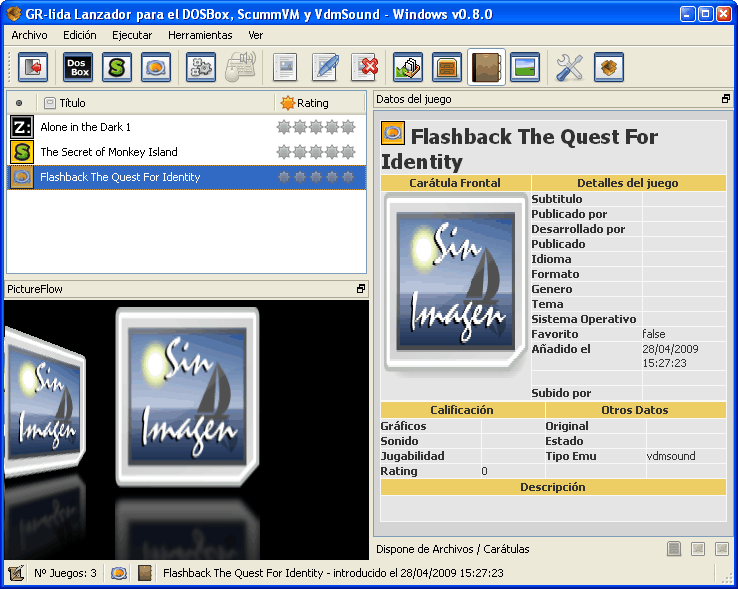Click the orange box about icon
738x589 pixels.
point(609,67)
